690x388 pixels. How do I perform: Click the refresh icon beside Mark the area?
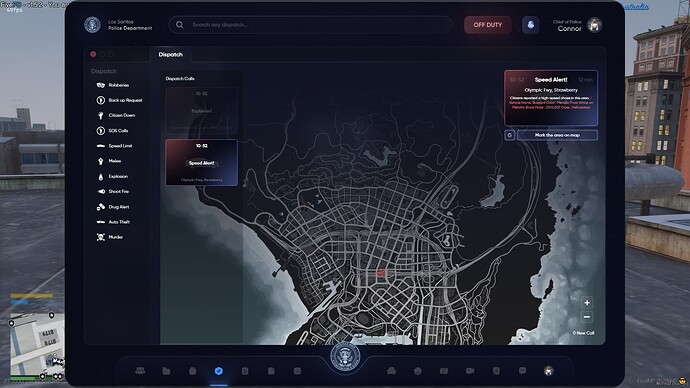(x=510, y=135)
